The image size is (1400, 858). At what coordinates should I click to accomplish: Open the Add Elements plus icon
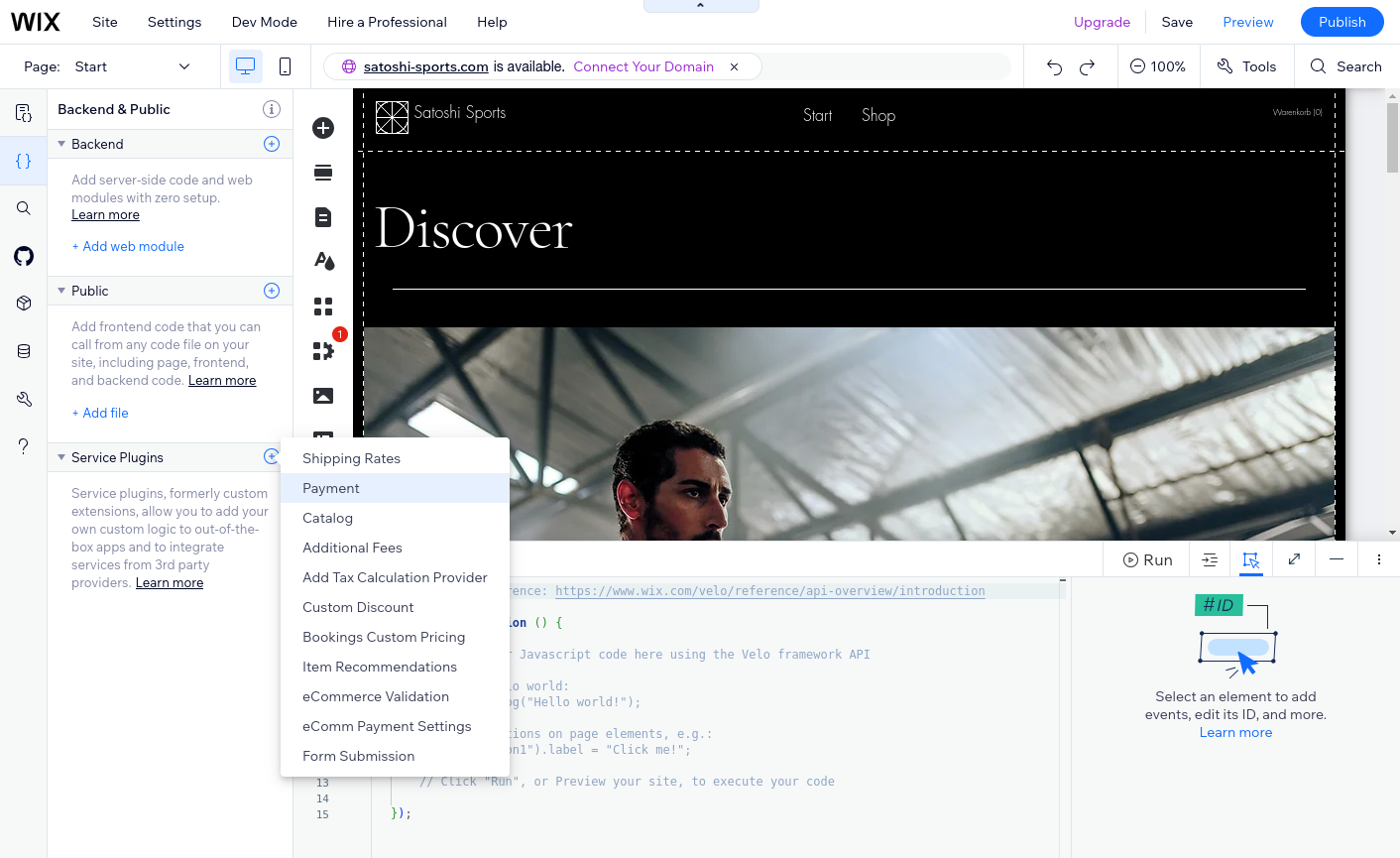coord(323,128)
